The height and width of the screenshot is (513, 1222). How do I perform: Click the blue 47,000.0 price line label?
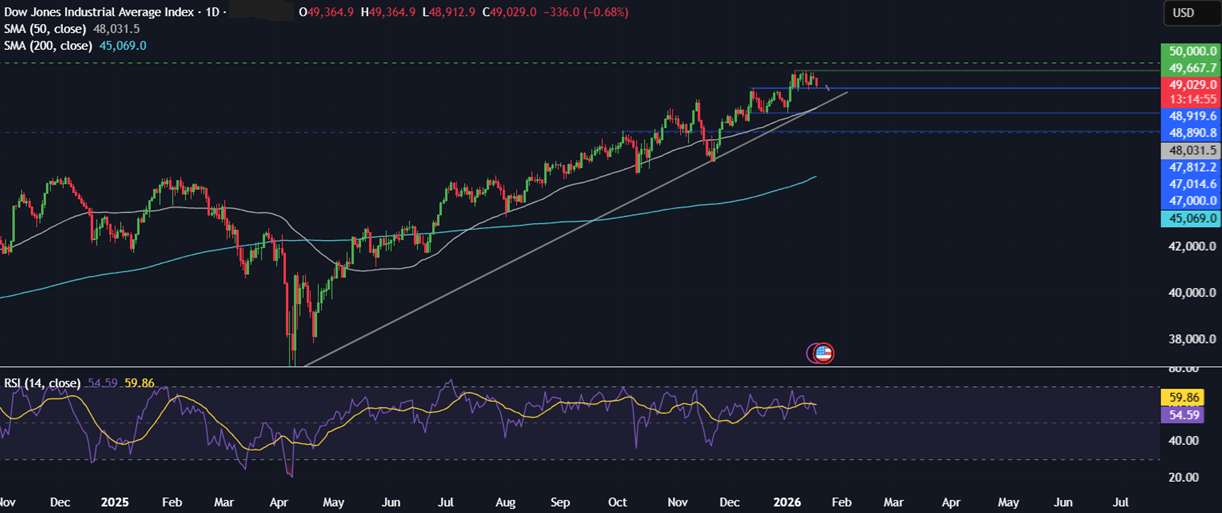point(1190,201)
